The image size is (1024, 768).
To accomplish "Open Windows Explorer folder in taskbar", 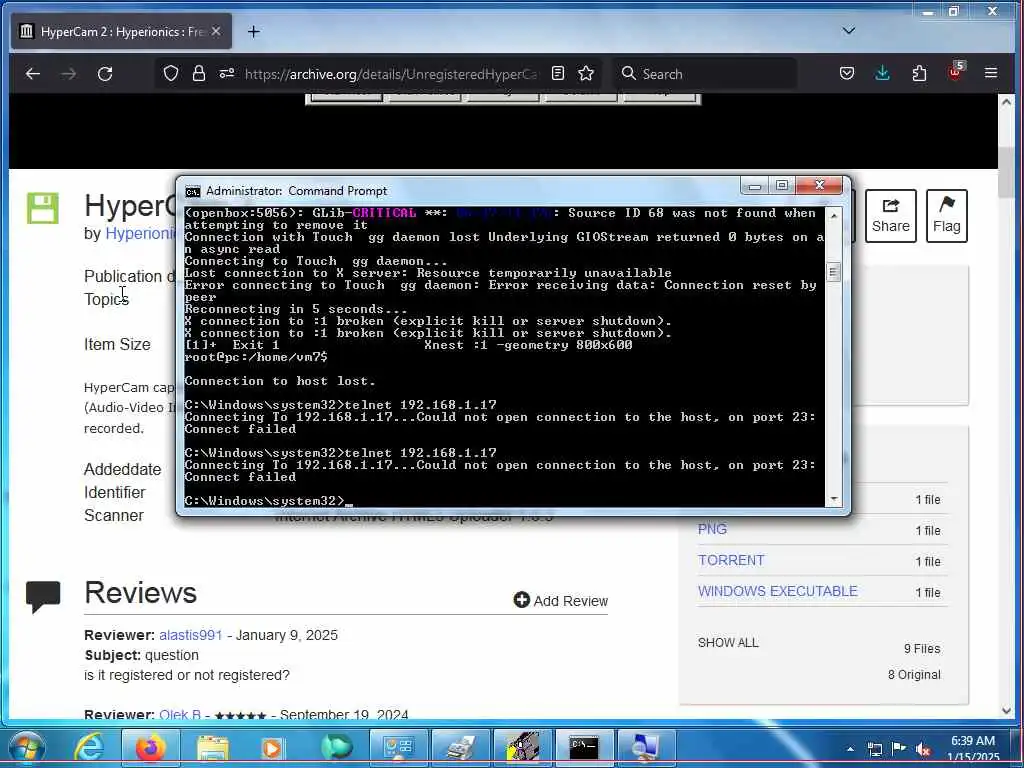I will coord(214,748).
